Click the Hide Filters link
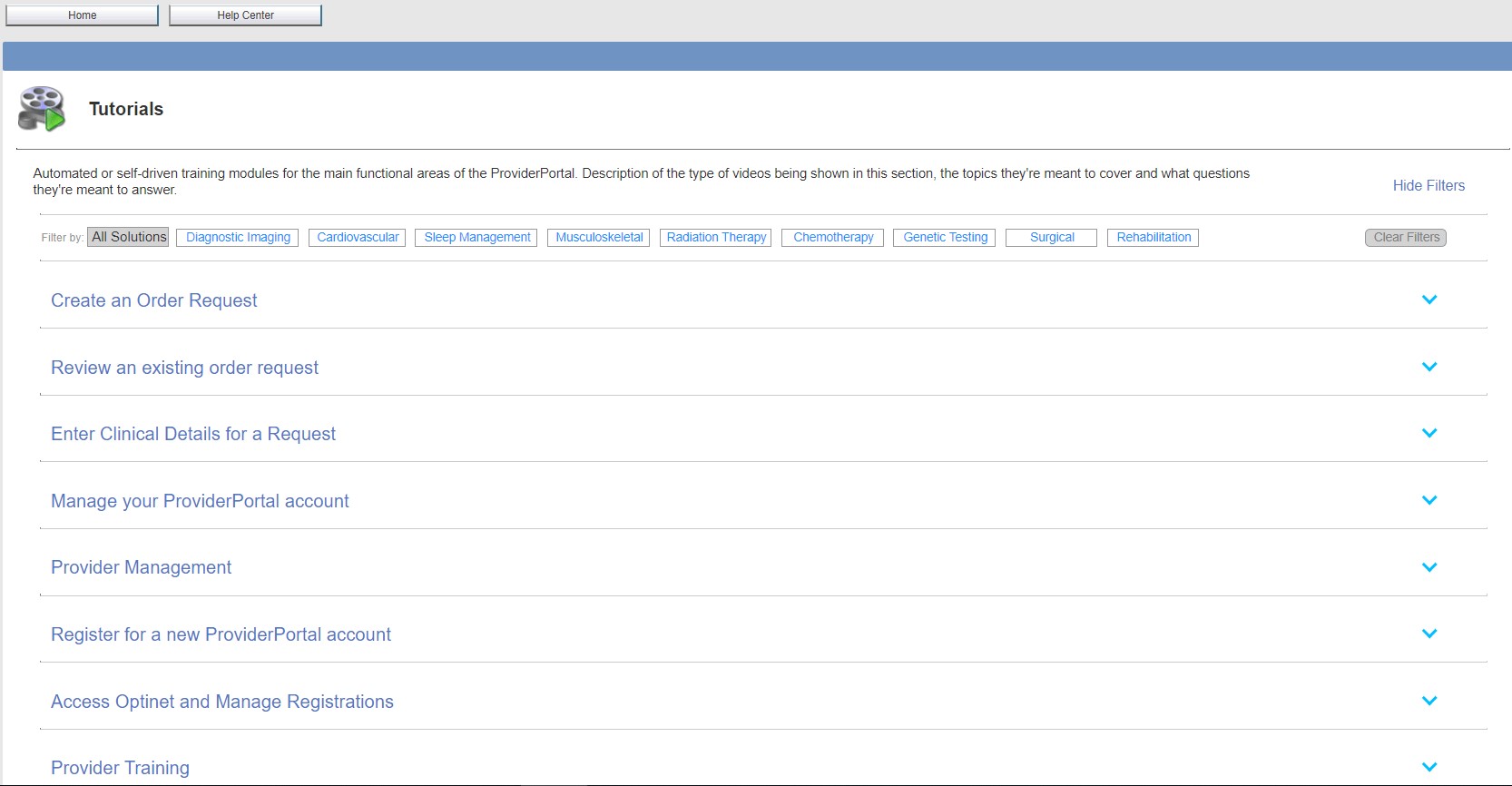 click(x=1429, y=185)
